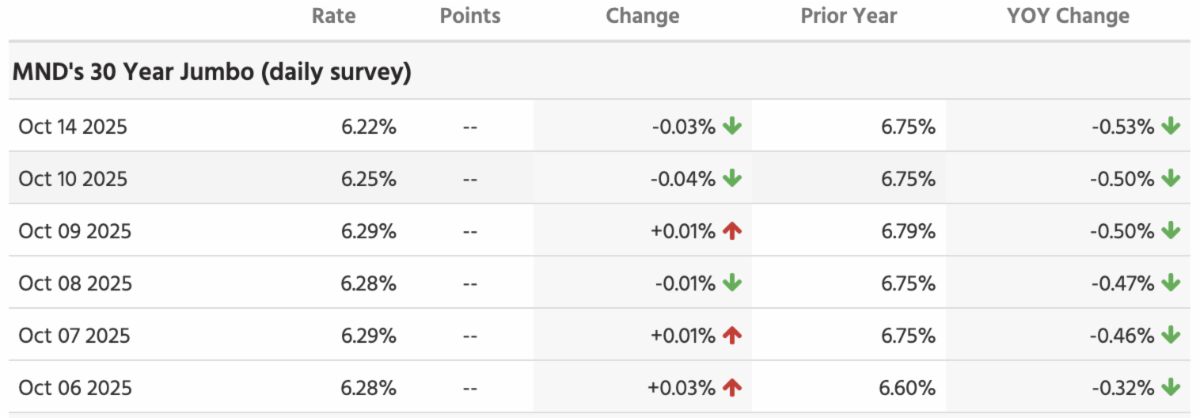Click the green down arrow for Oct 14 Change

point(732,127)
